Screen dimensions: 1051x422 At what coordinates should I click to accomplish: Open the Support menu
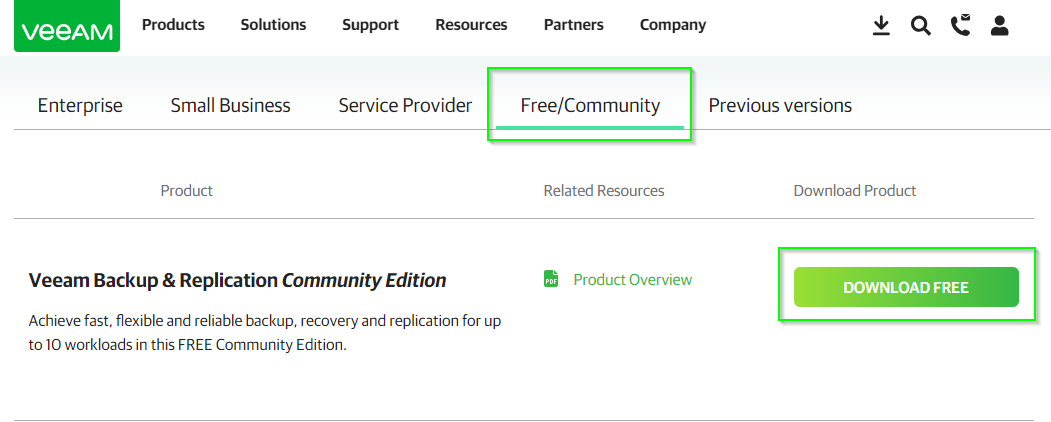click(x=371, y=25)
